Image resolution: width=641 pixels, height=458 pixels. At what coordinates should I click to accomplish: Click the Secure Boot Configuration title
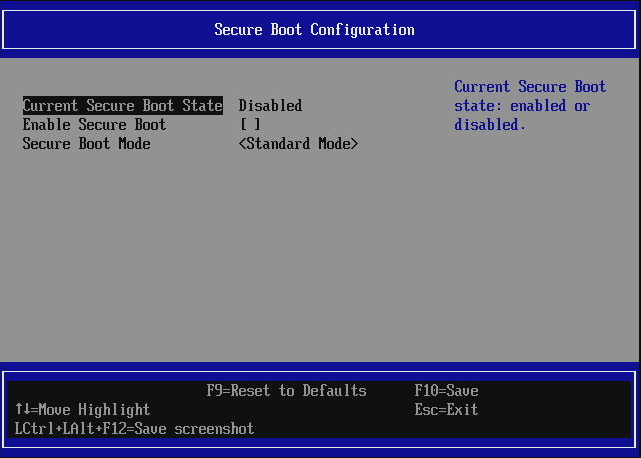pos(314,30)
